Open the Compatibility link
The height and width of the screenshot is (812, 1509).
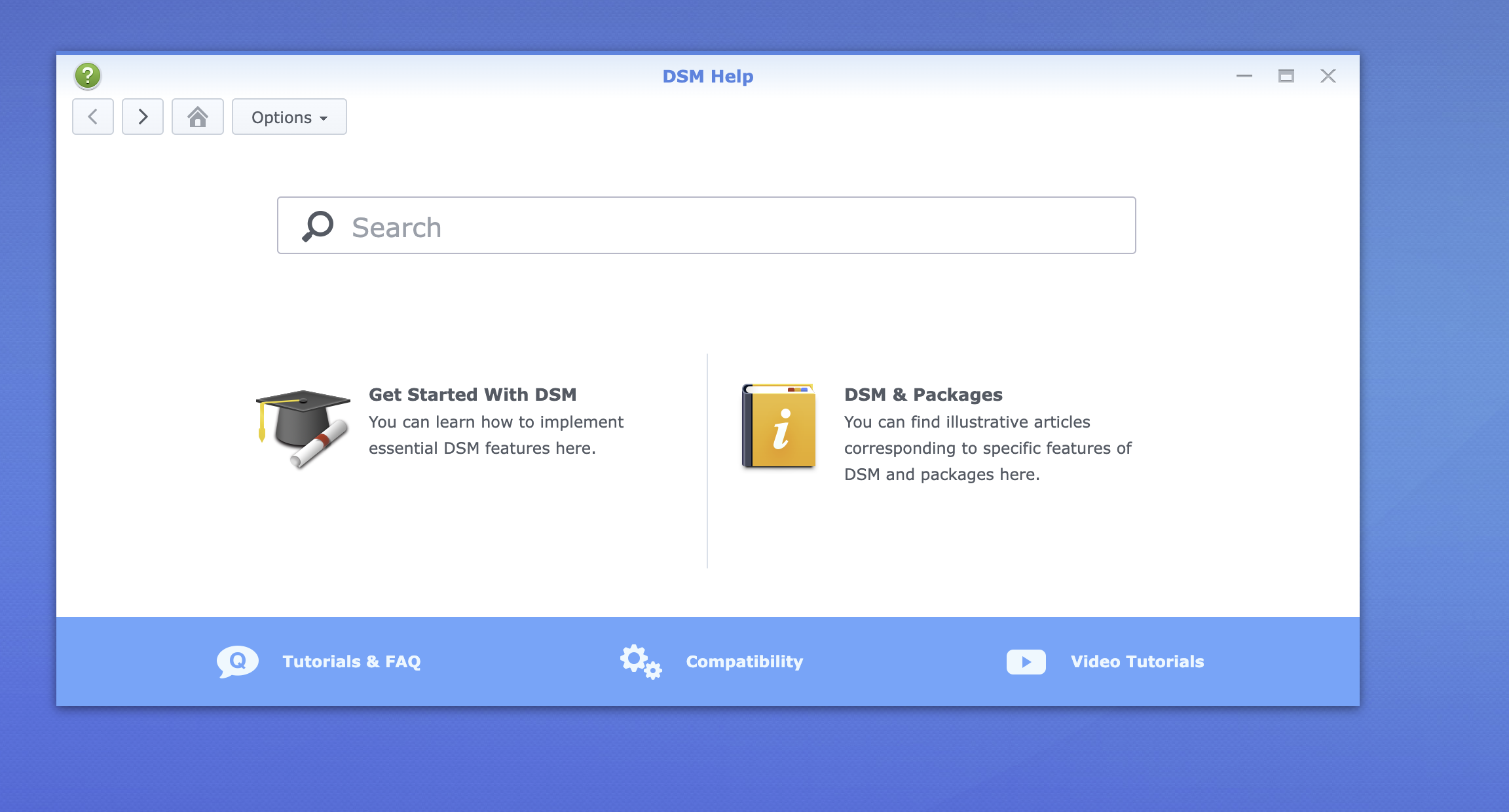744,661
